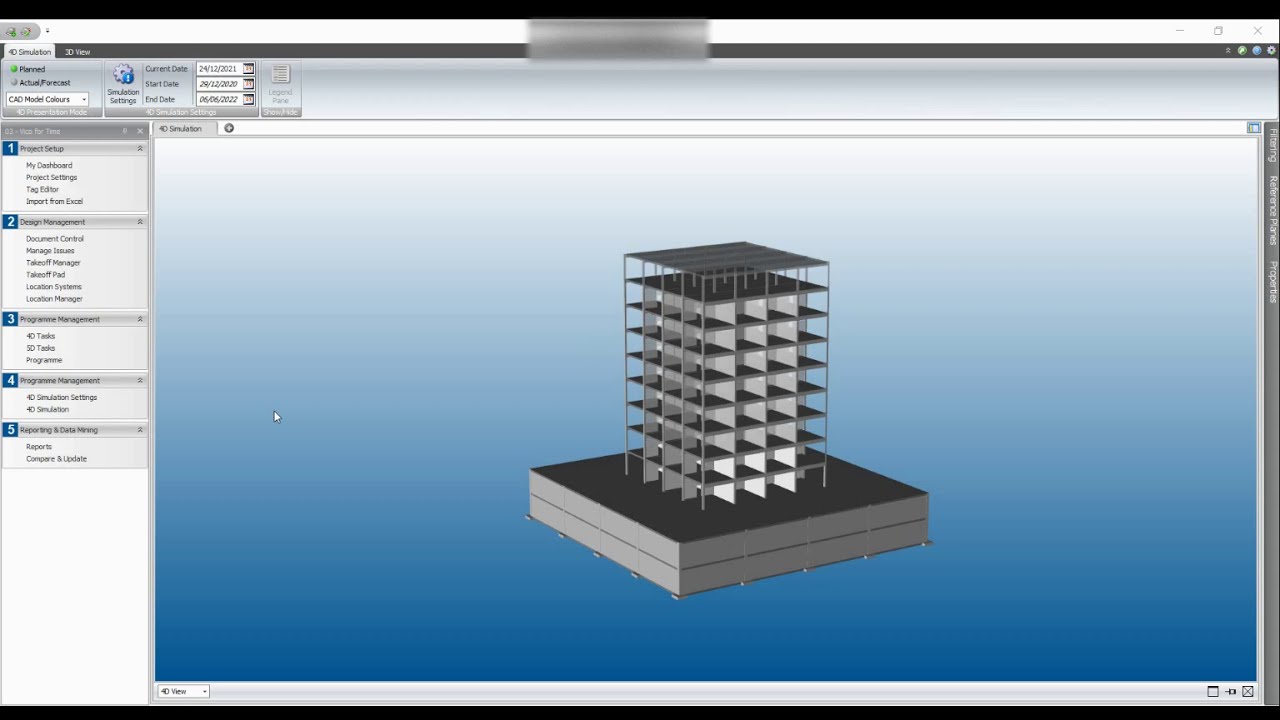This screenshot has height=720, width=1280.
Task: Open 4D Simulation link in sidebar
Action: pos(47,409)
